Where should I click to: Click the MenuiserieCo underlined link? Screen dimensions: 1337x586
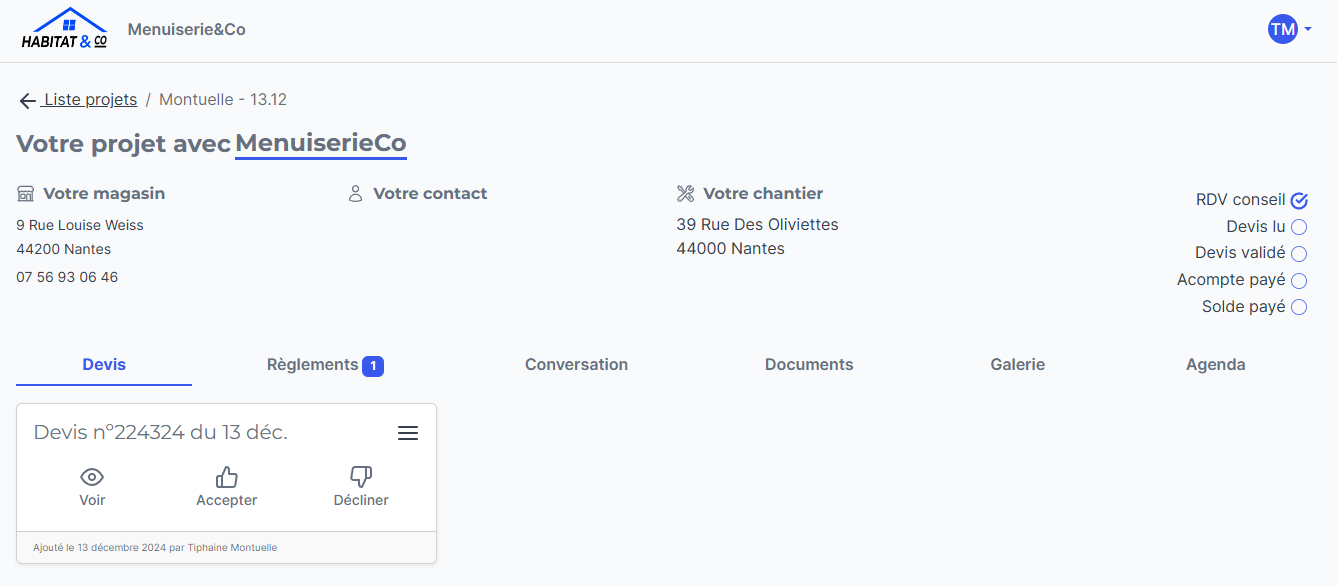click(321, 144)
